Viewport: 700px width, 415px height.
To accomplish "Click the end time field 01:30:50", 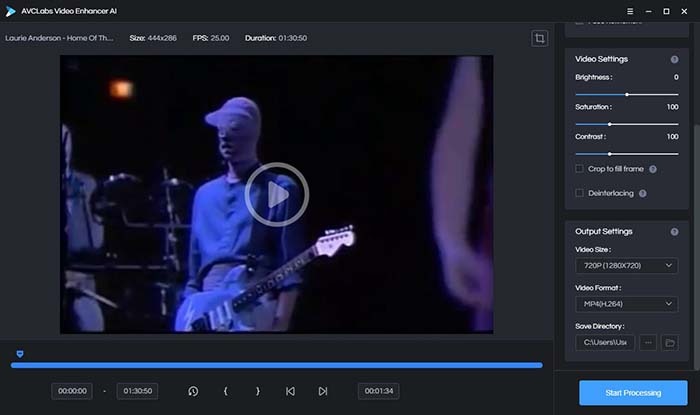I will click(x=137, y=391).
